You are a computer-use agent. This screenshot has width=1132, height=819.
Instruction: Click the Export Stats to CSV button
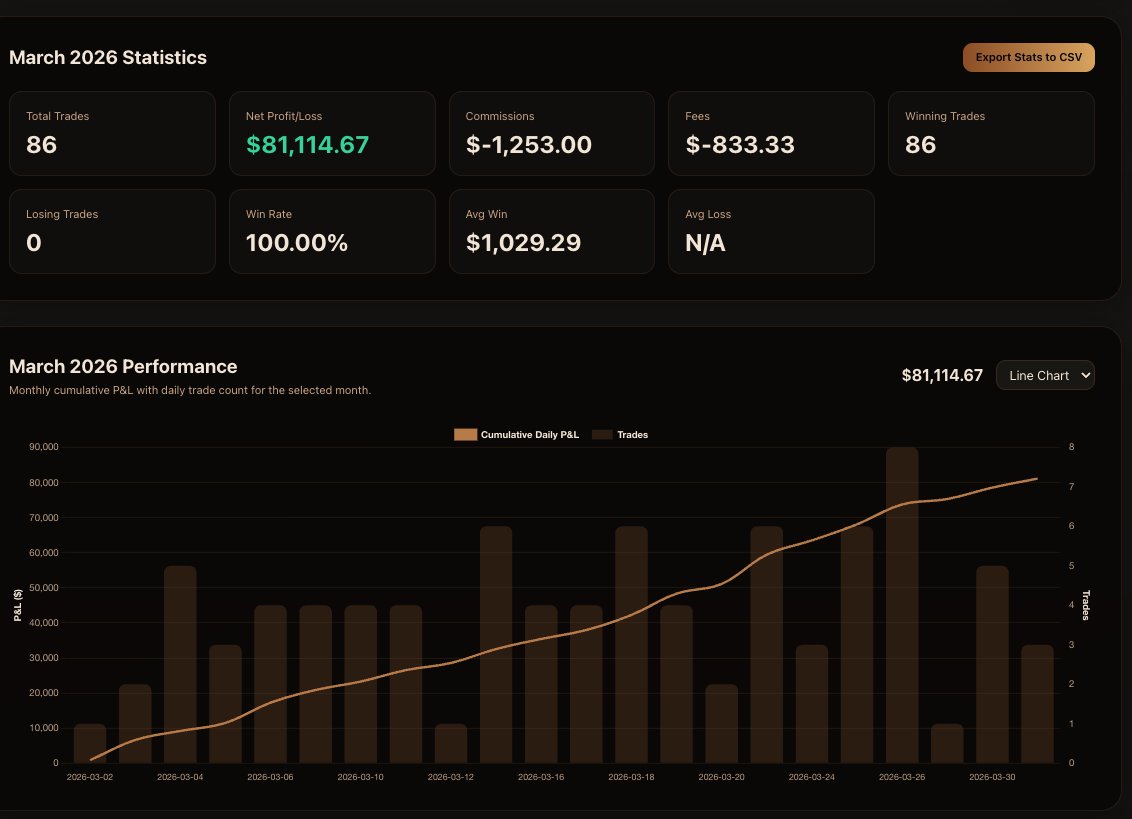1028,57
